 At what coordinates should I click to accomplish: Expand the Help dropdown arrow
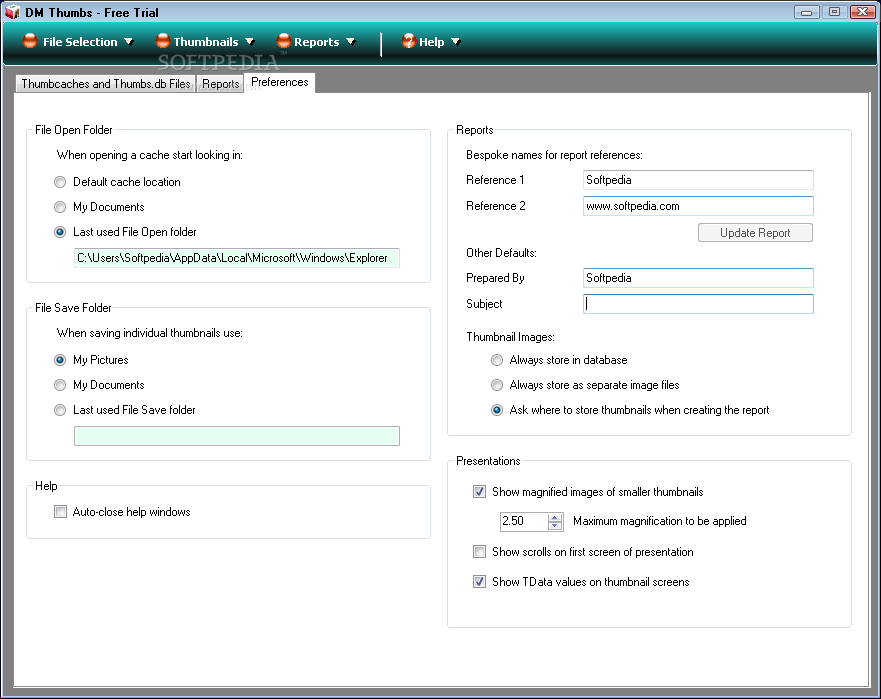[x=456, y=42]
